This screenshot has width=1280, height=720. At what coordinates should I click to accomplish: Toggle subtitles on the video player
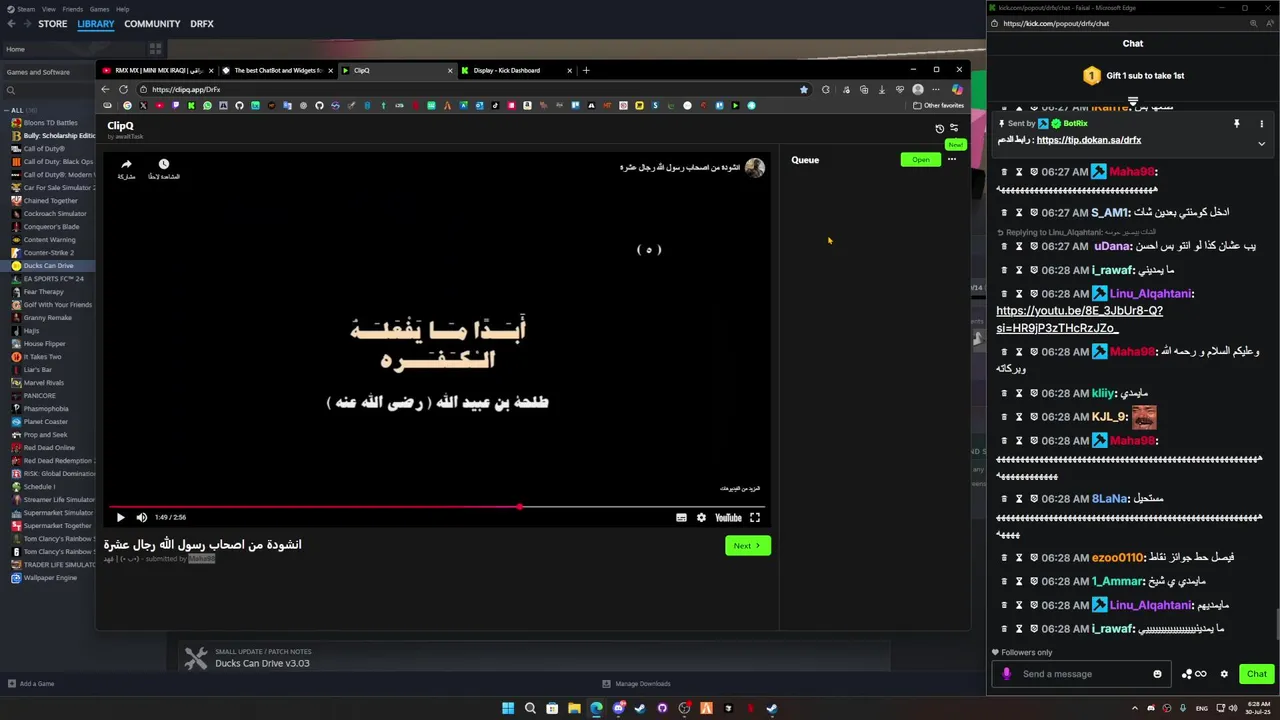[681, 517]
